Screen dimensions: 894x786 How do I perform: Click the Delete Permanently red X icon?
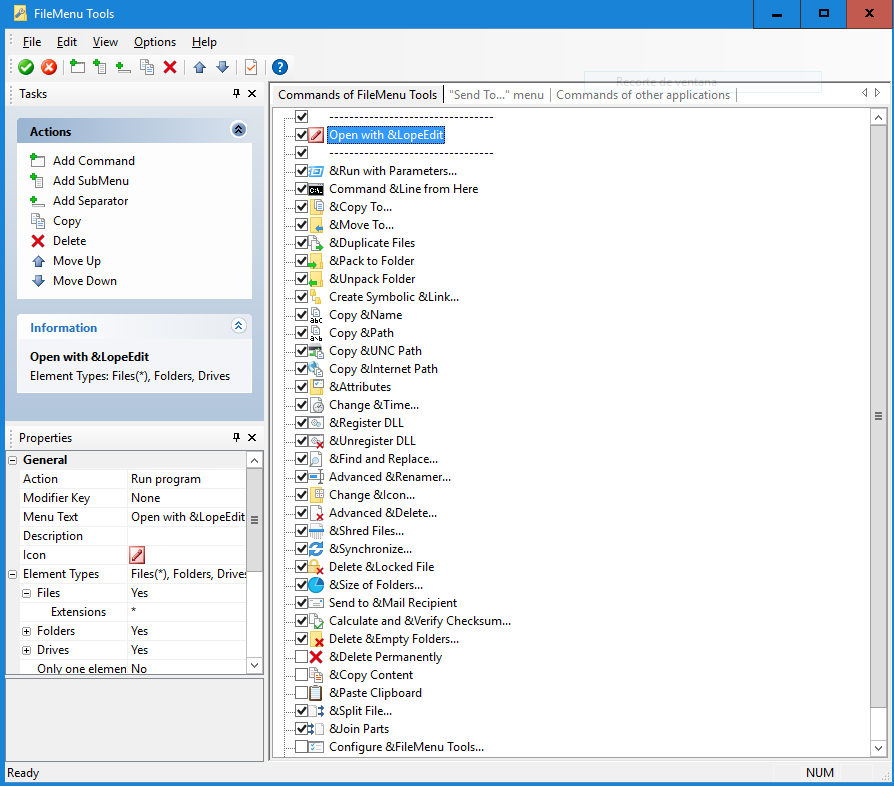(x=316, y=657)
